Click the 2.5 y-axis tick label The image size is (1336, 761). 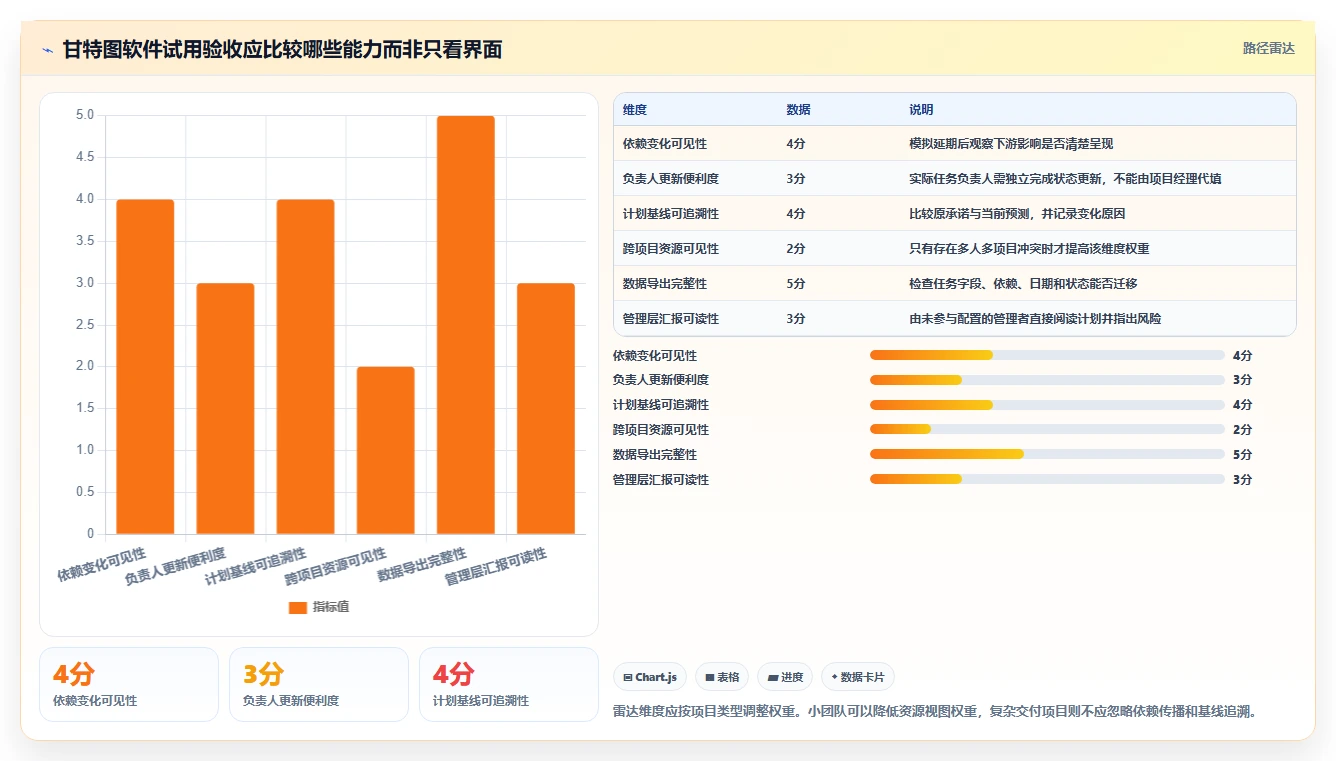pos(85,325)
